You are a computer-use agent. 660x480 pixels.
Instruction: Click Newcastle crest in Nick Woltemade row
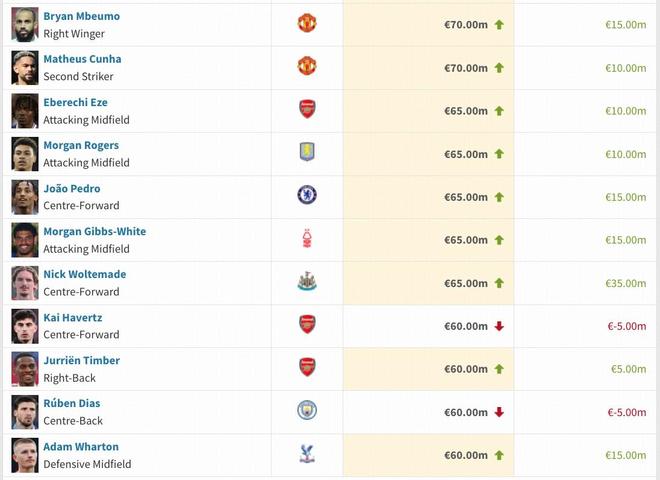coord(307,281)
